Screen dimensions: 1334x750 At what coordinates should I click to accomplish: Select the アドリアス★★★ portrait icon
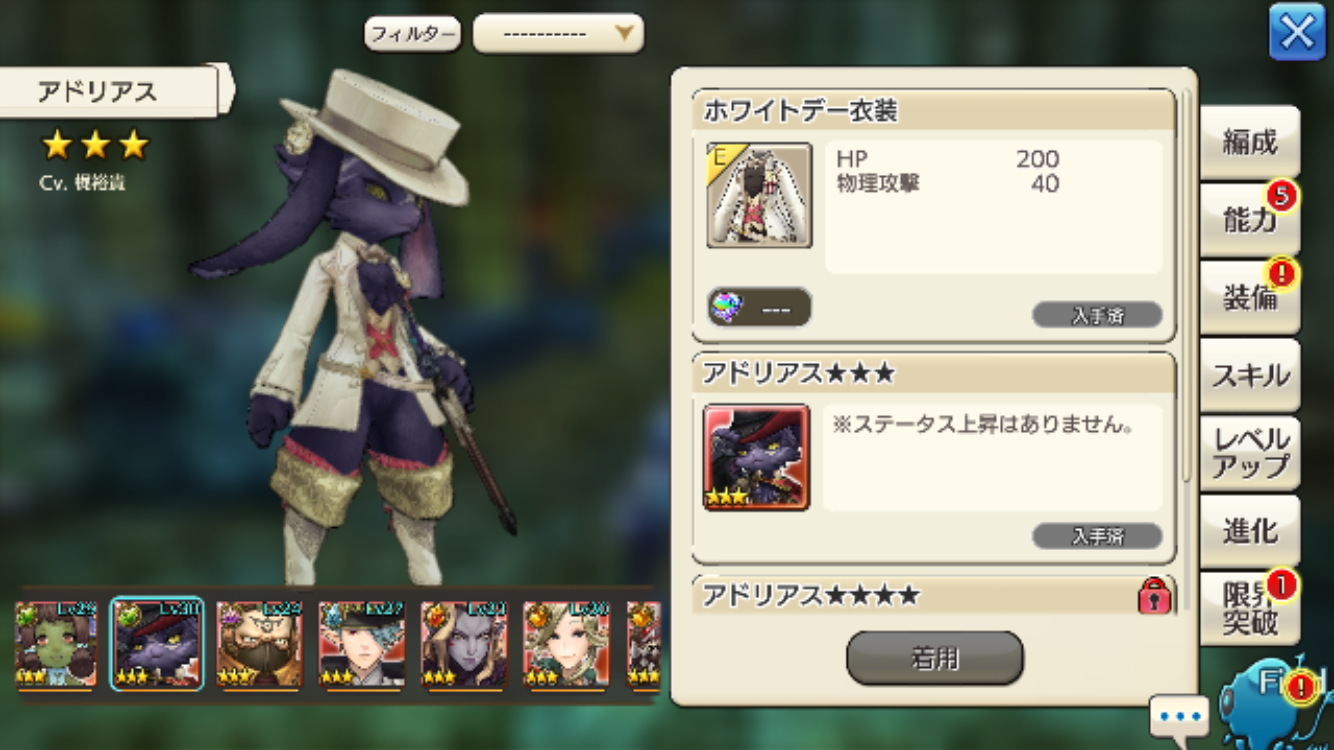756,457
